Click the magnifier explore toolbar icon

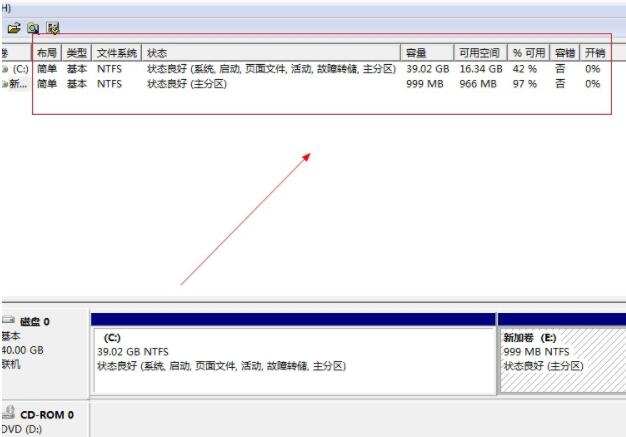pos(33,28)
